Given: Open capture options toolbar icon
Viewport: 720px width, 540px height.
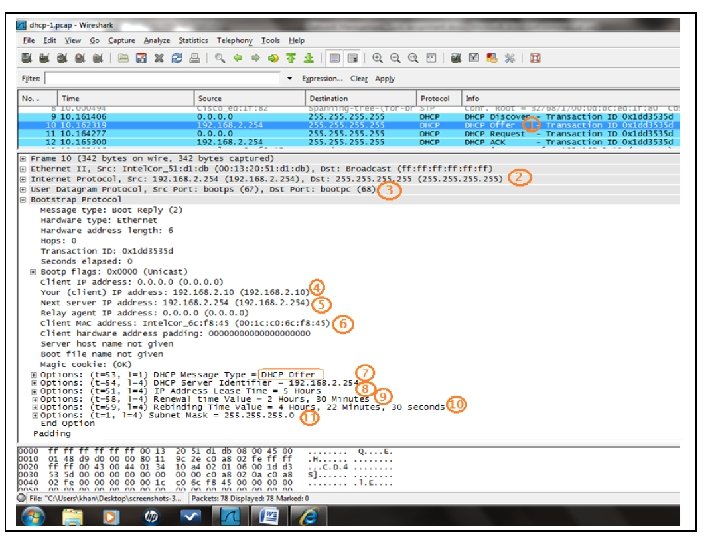Looking at the screenshot, I should [44, 58].
